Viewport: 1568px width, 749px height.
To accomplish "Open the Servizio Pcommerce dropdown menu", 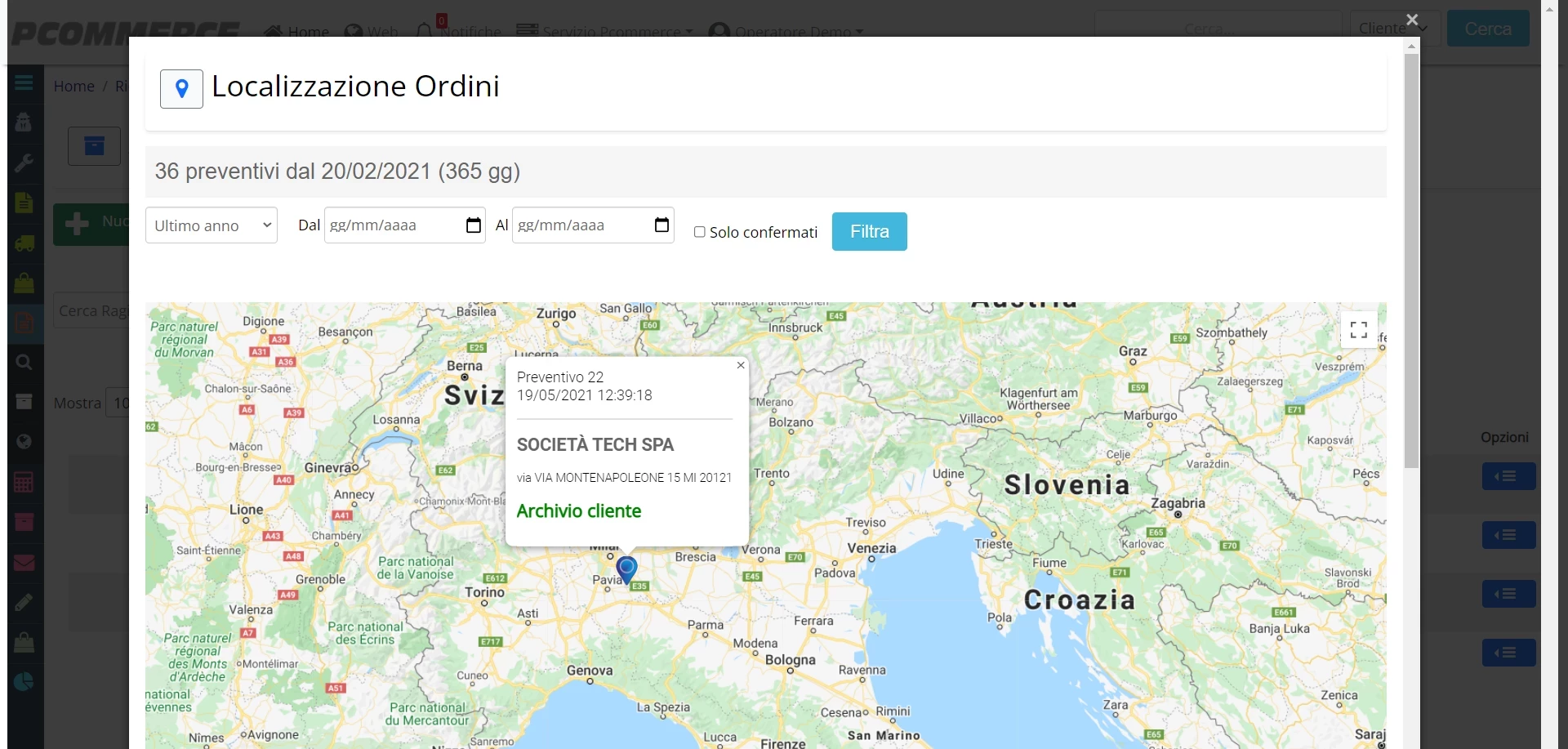I will click(x=604, y=31).
